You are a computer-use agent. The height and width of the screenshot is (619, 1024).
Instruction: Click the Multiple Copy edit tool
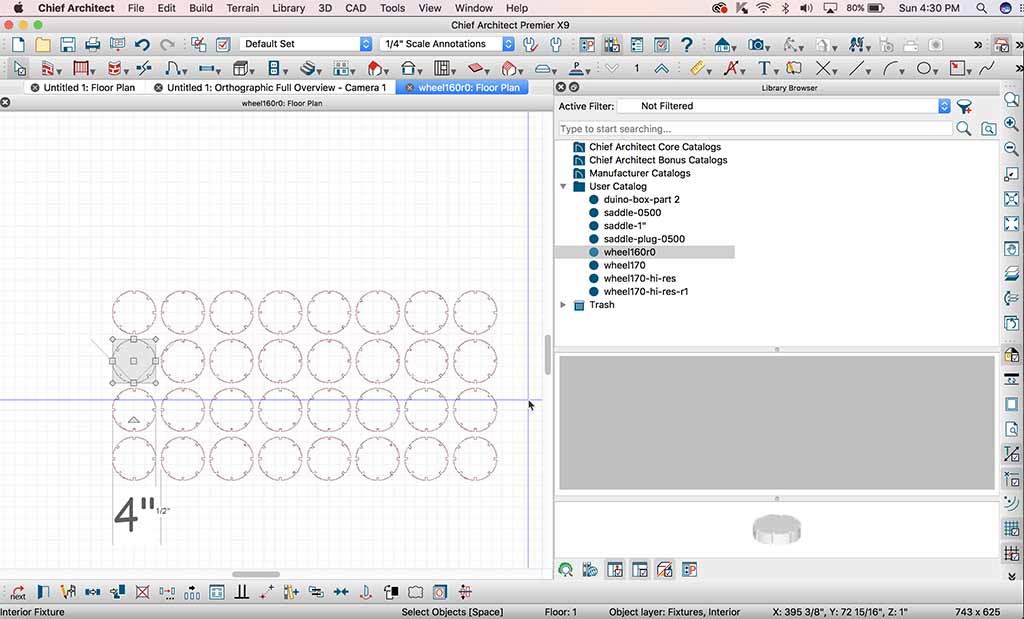coord(192,592)
